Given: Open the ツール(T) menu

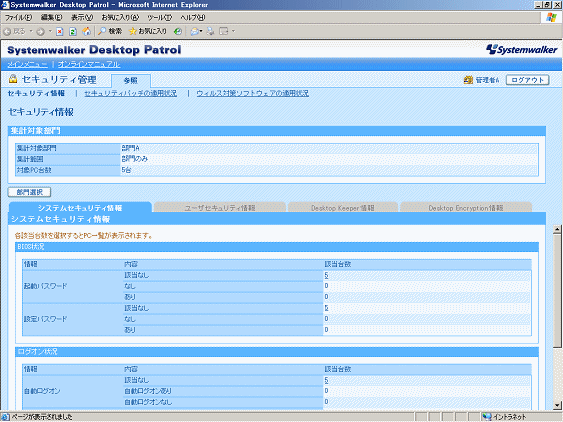Looking at the screenshot, I should pyautogui.click(x=159, y=17).
